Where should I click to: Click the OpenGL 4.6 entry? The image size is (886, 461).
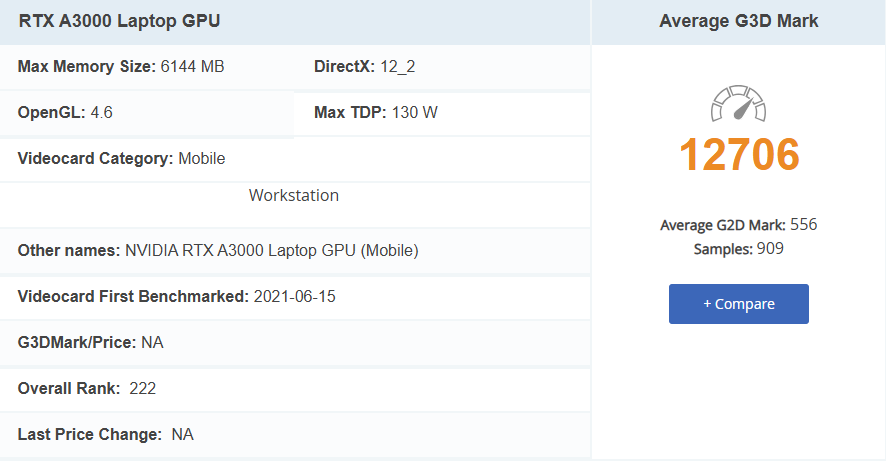(x=65, y=112)
